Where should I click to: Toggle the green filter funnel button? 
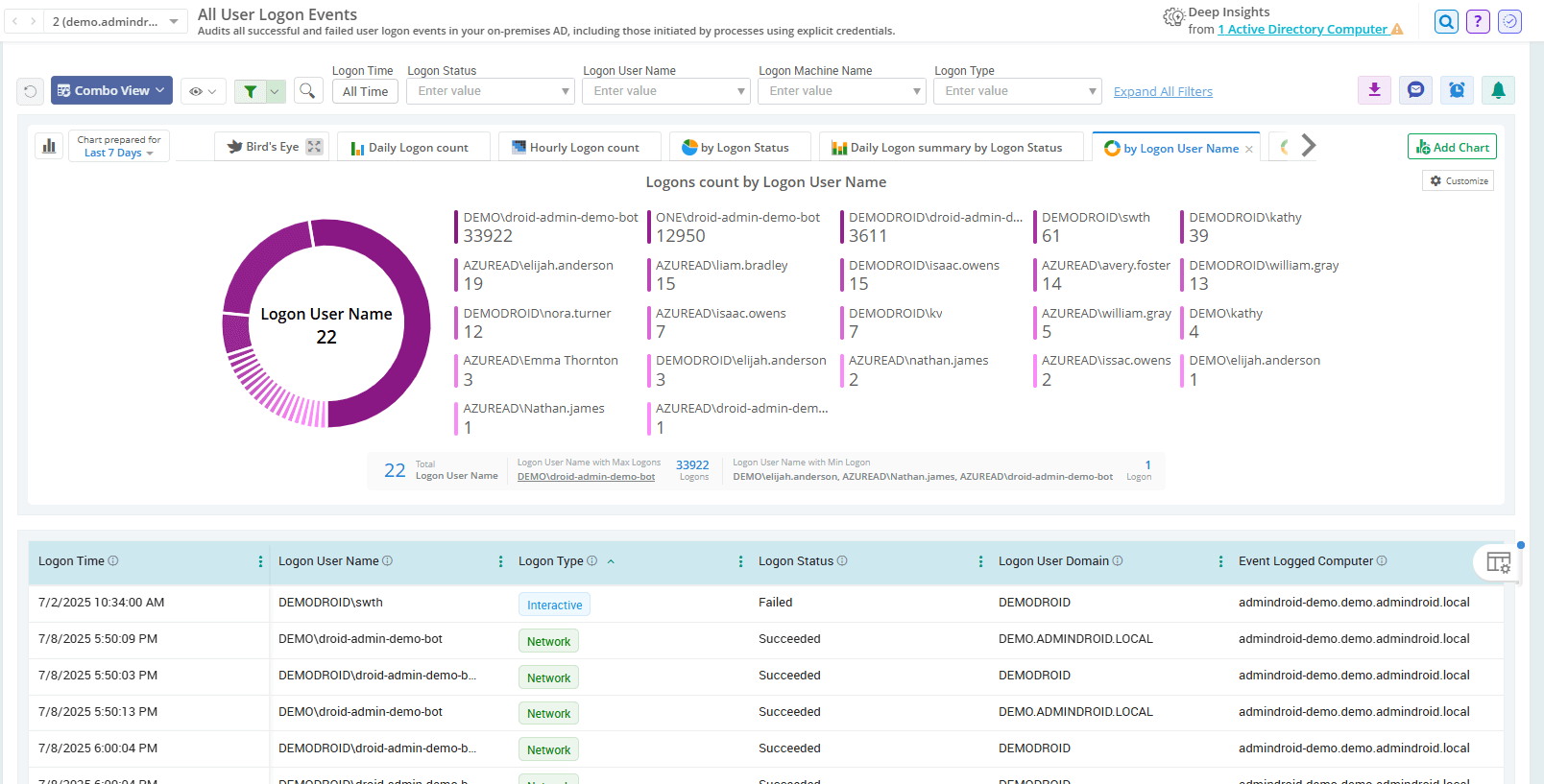[251, 91]
